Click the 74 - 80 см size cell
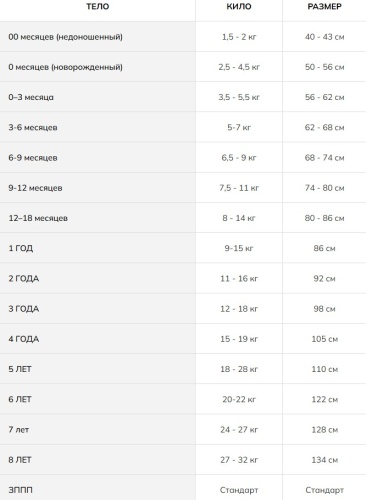The height and width of the screenshot is (500, 366). pos(324,188)
